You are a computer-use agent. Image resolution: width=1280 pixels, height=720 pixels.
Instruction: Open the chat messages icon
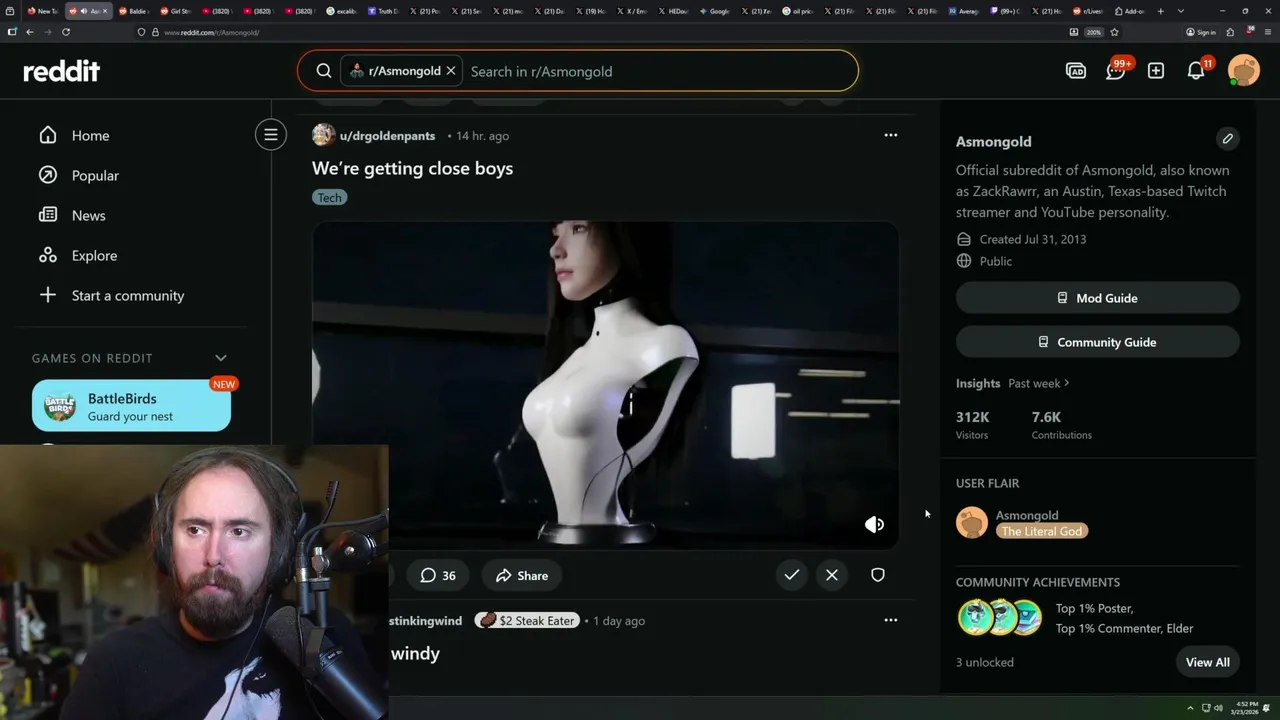[x=1116, y=71]
